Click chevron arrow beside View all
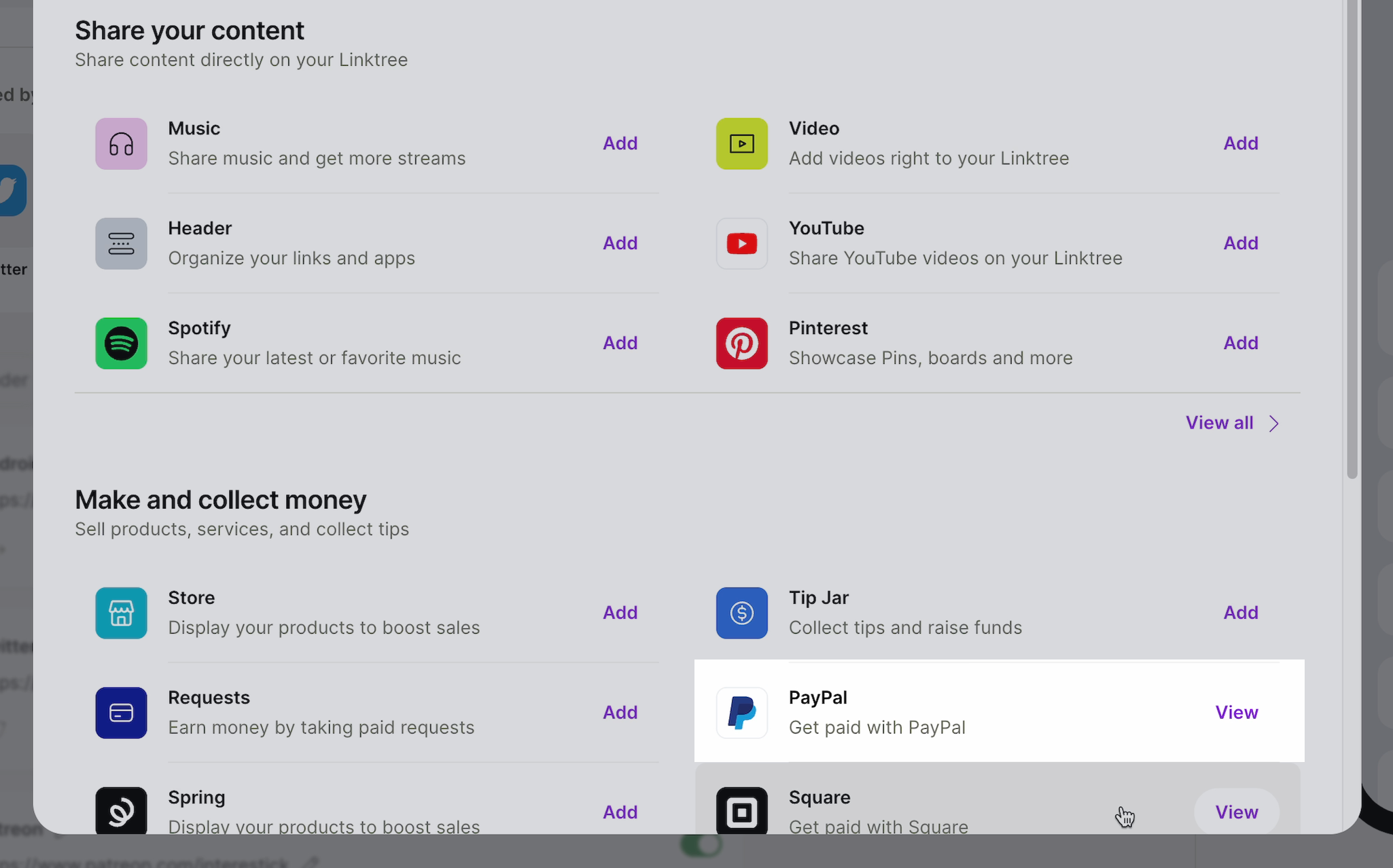 point(1274,424)
